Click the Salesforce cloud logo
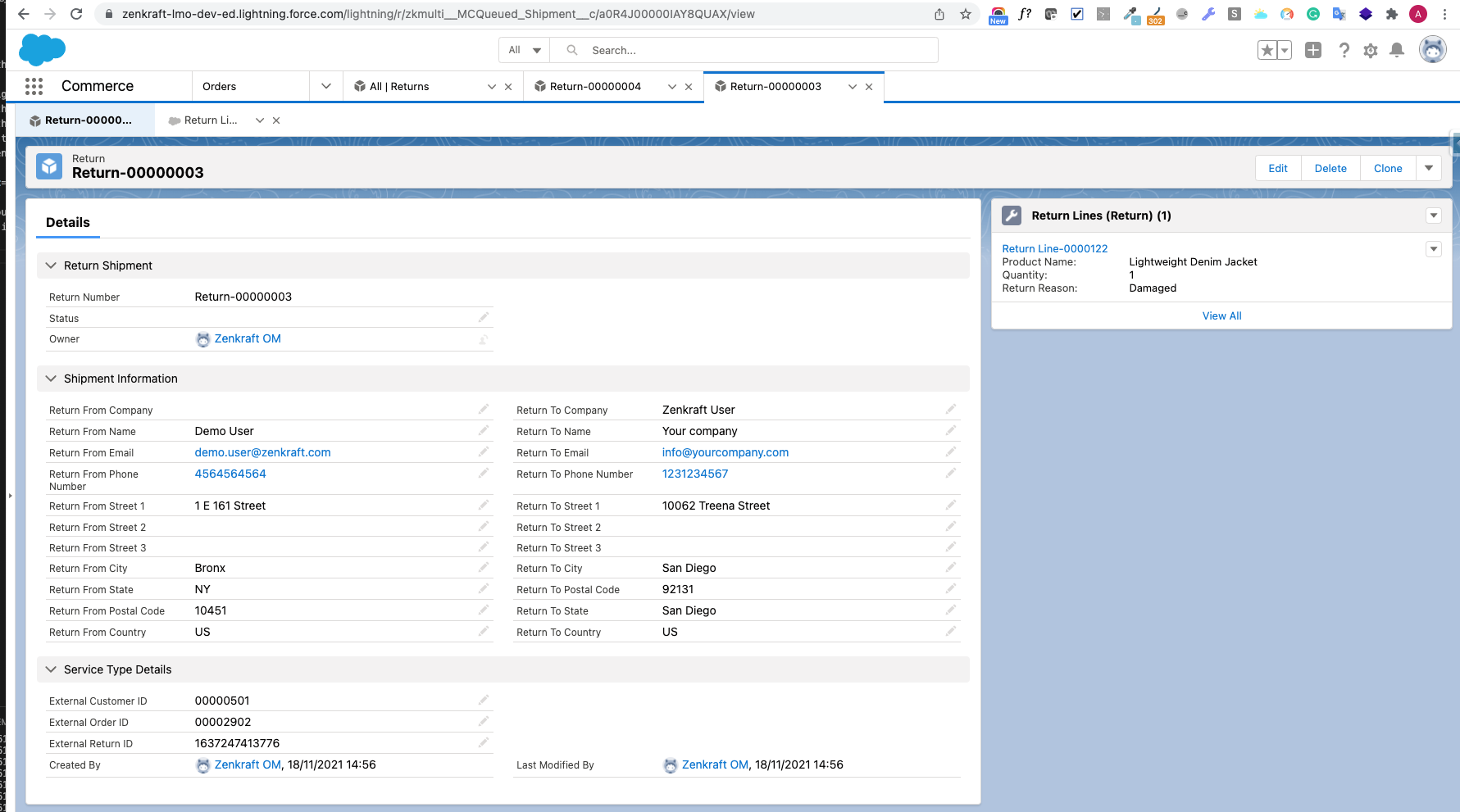Screen dimensions: 1460x812 [x=42, y=50]
